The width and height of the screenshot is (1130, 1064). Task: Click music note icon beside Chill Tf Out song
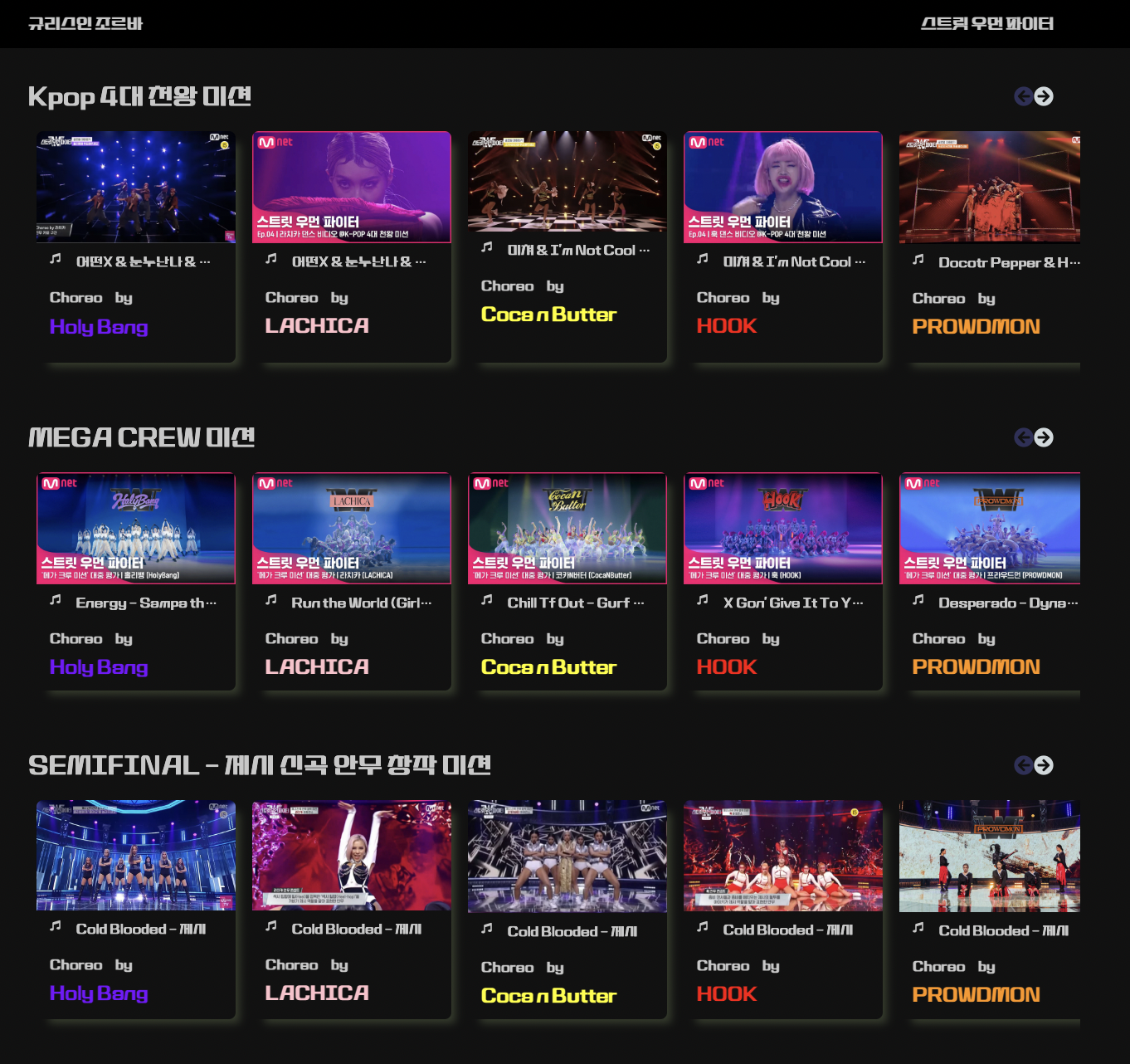487,599
